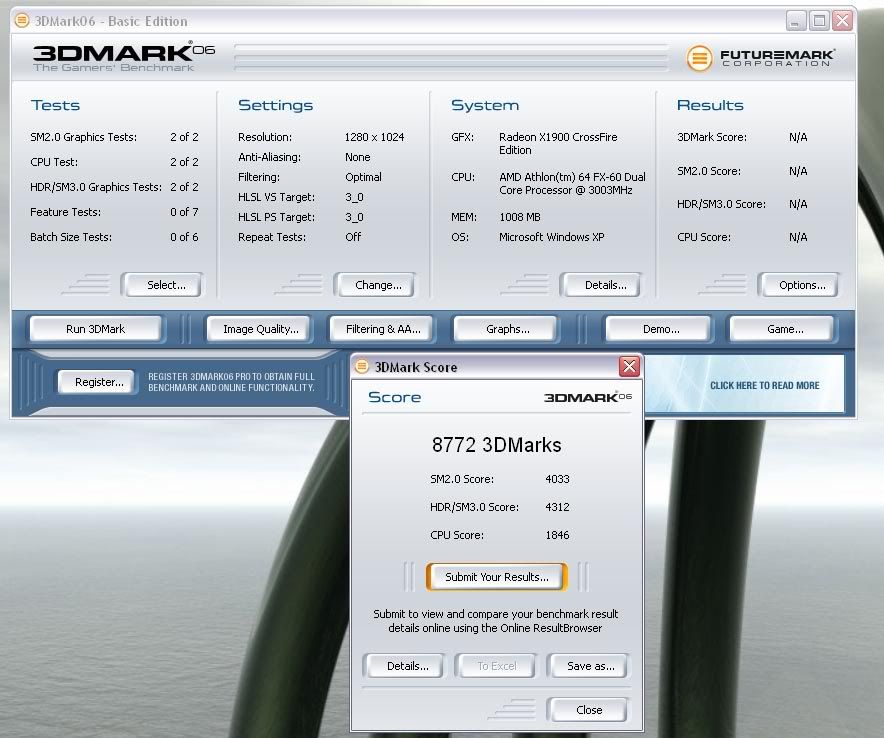
Task: Click the Save as... button
Action: click(x=589, y=666)
